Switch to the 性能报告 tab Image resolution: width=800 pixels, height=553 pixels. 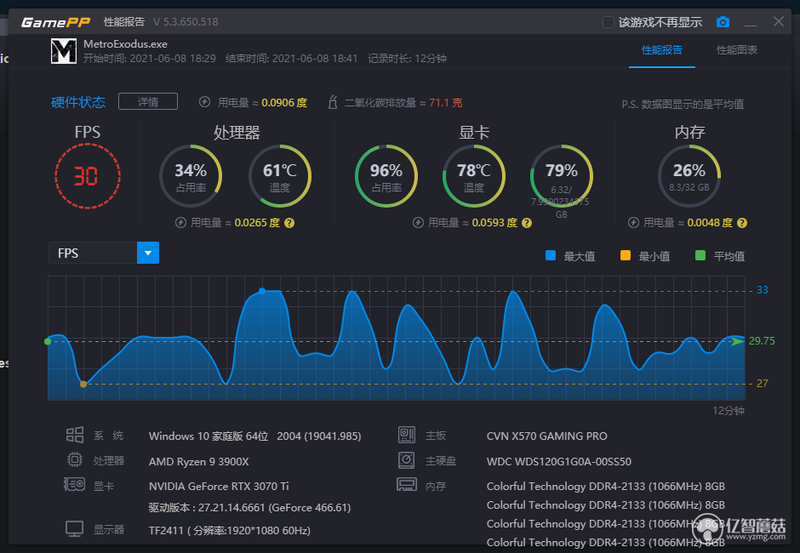tap(662, 50)
